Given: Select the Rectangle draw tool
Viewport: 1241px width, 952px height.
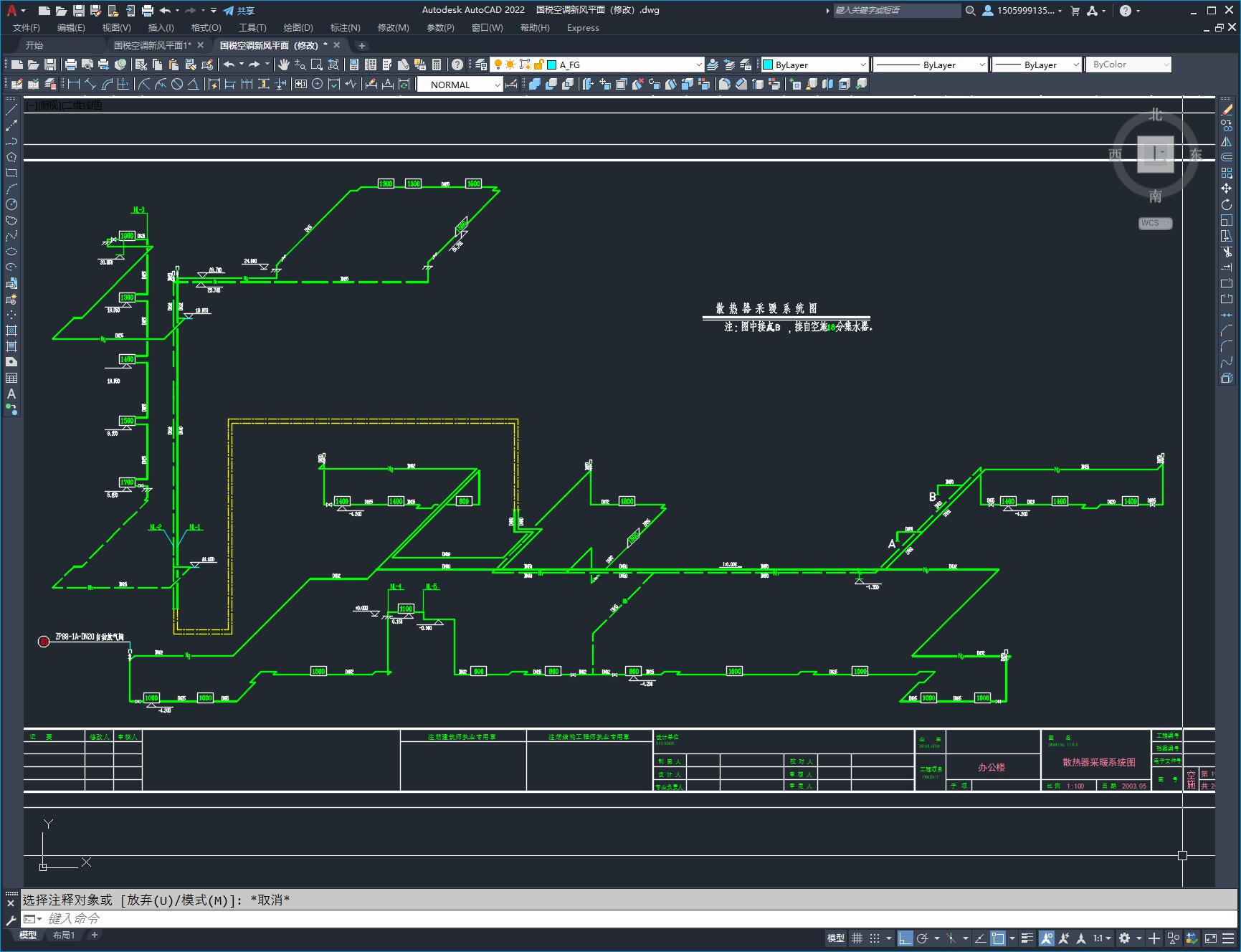Looking at the screenshot, I should pyautogui.click(x=11, y=173).
